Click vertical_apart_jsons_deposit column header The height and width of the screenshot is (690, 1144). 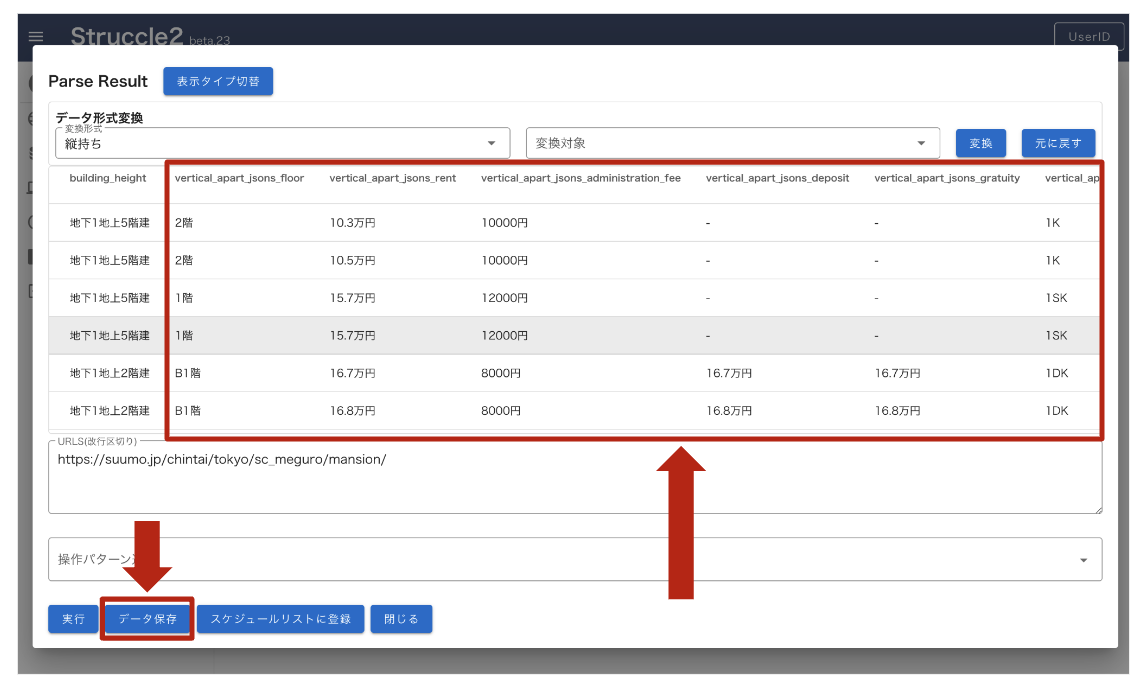(777, 178)
